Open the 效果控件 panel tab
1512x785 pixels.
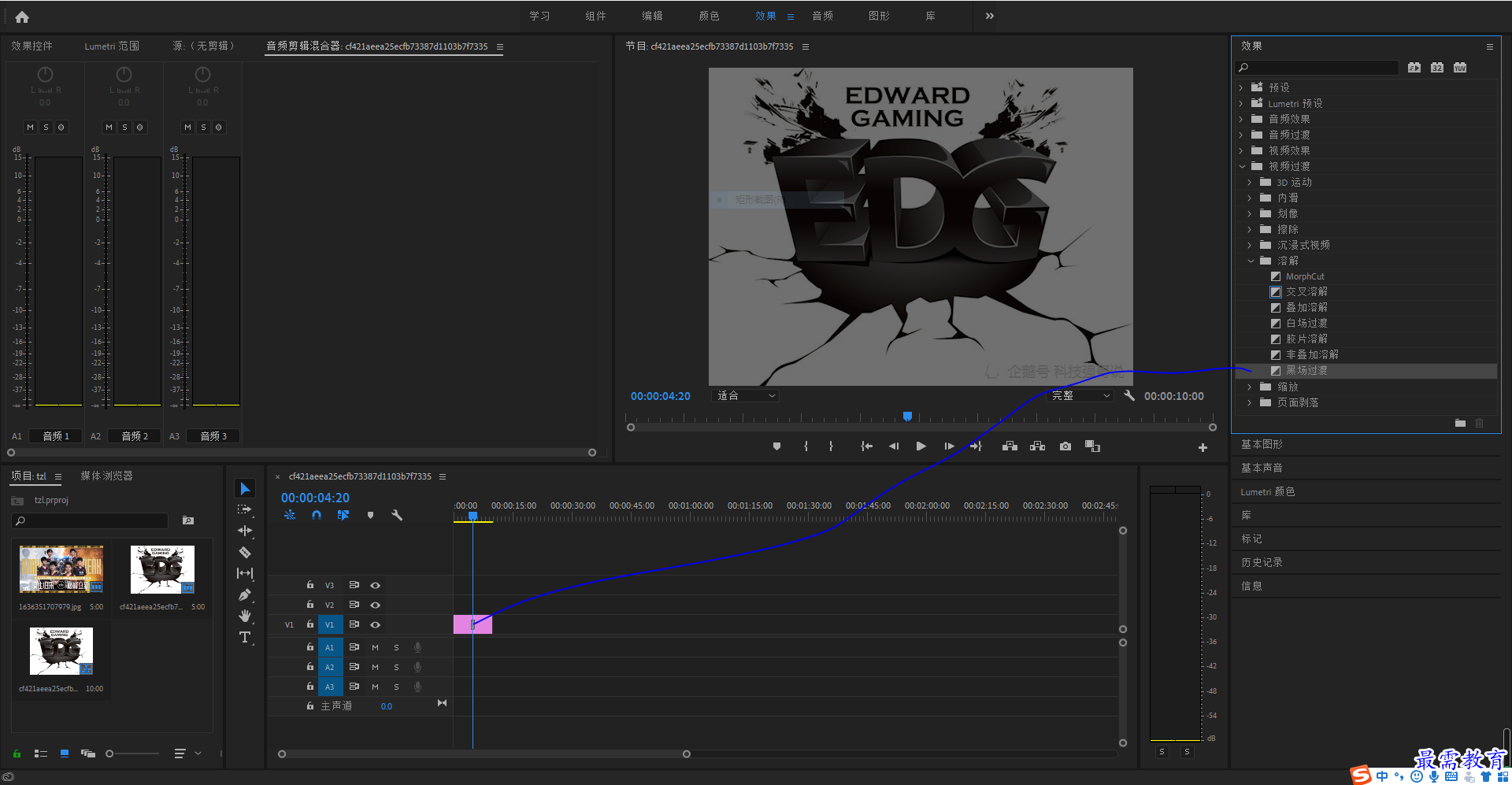pyautogui.click(x=31, y=46)
